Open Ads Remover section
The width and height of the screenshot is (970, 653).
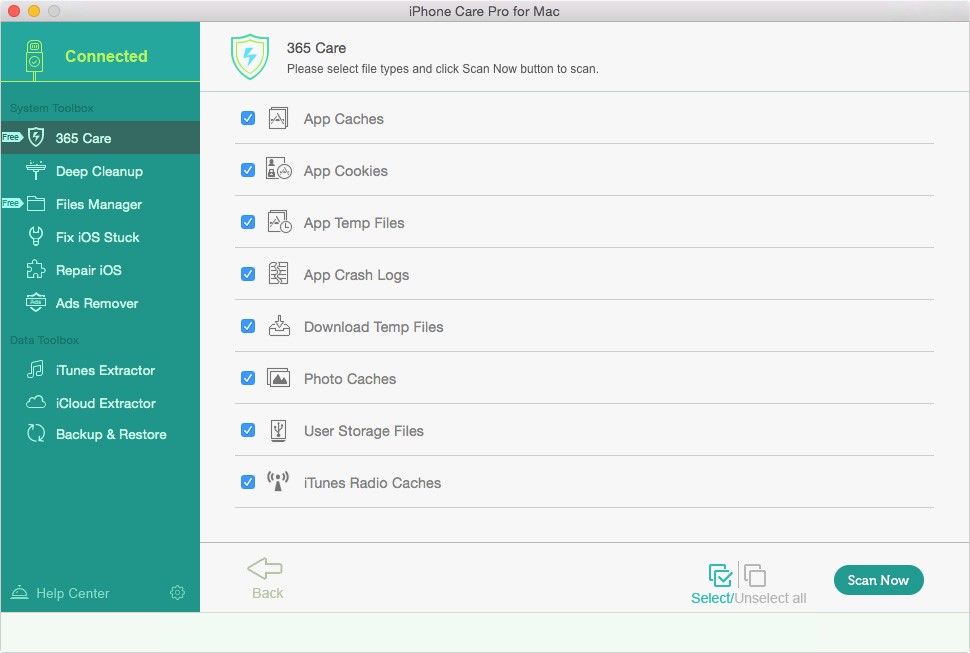coord(100,302)
